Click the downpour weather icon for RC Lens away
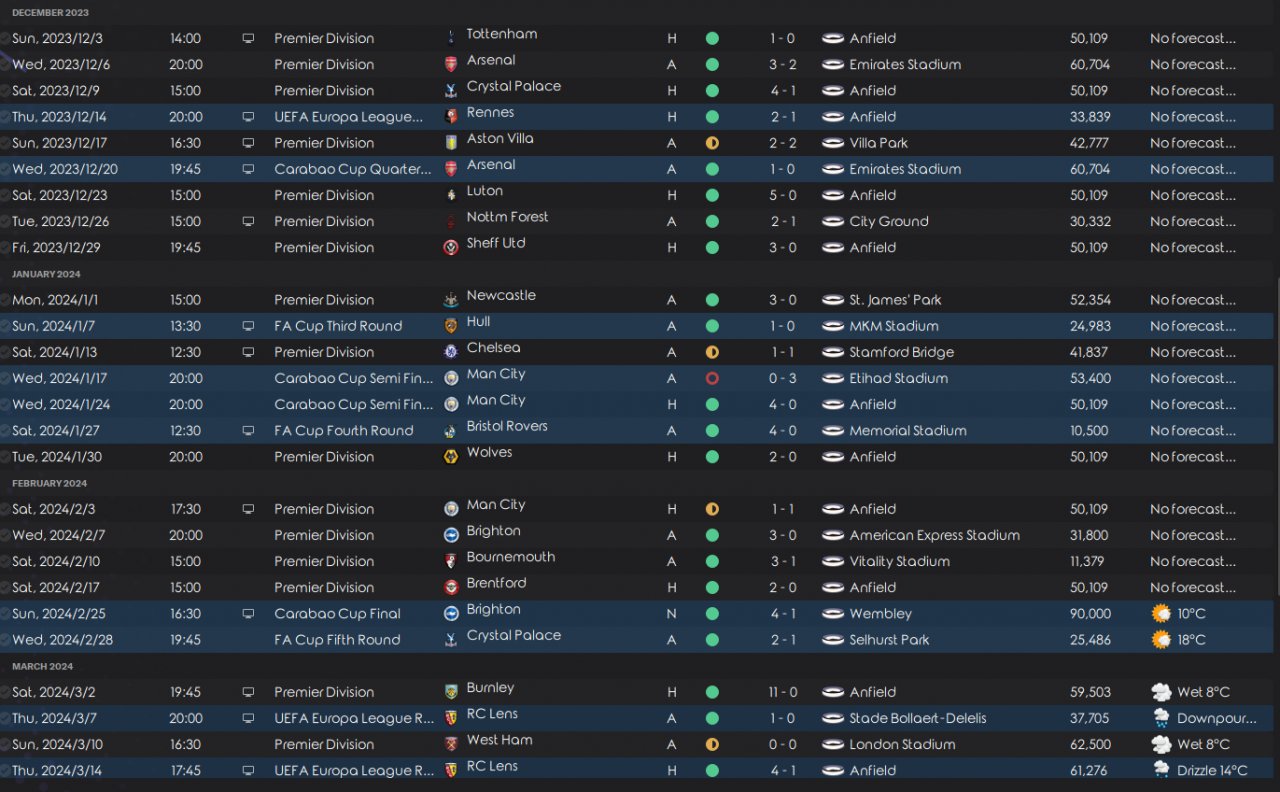Image resolution: width=1280 pixels, height=792 pixels. (1161, 718)
